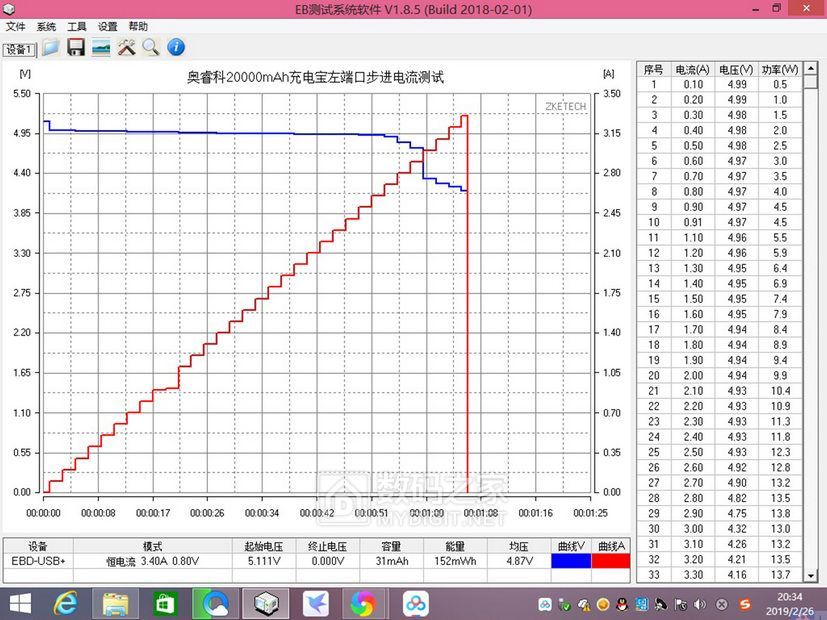The height and width of the screenshot is (620, 827).
Task: Select row 33 in the data table
Action: 719,575
